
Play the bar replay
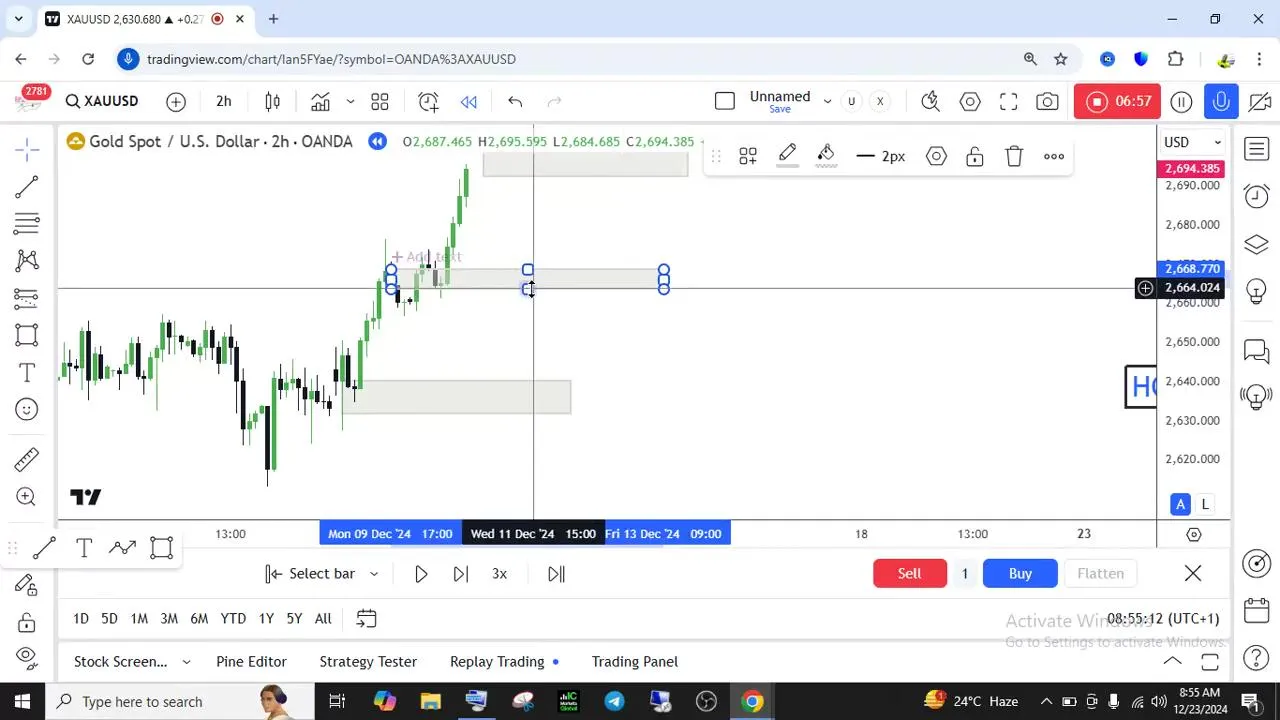pyautogui.click(x=421, y=574)
